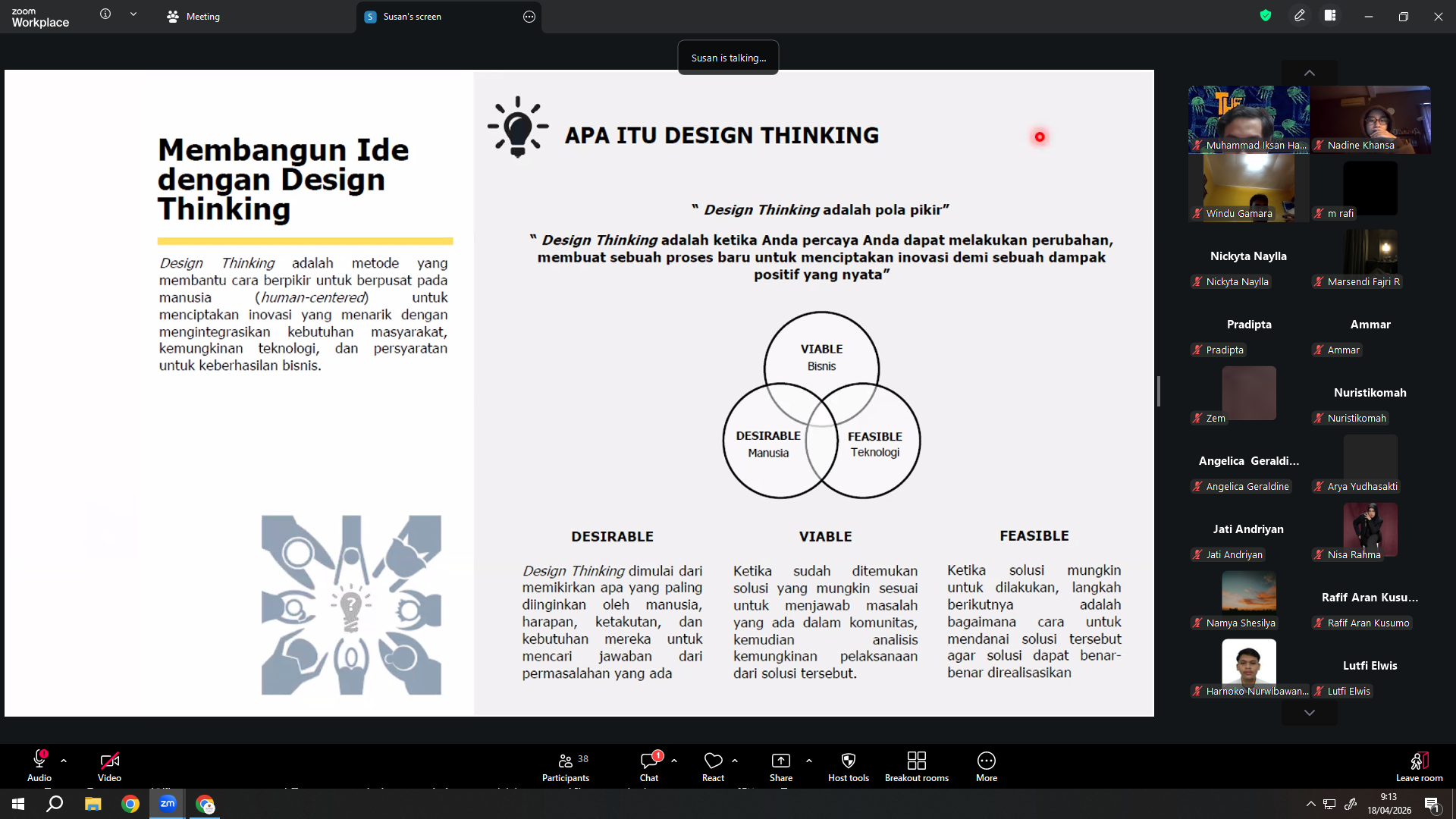The image size is (1456, 819).
Task: Open File Explorer from taskbar
Action: tap(93, 804)
